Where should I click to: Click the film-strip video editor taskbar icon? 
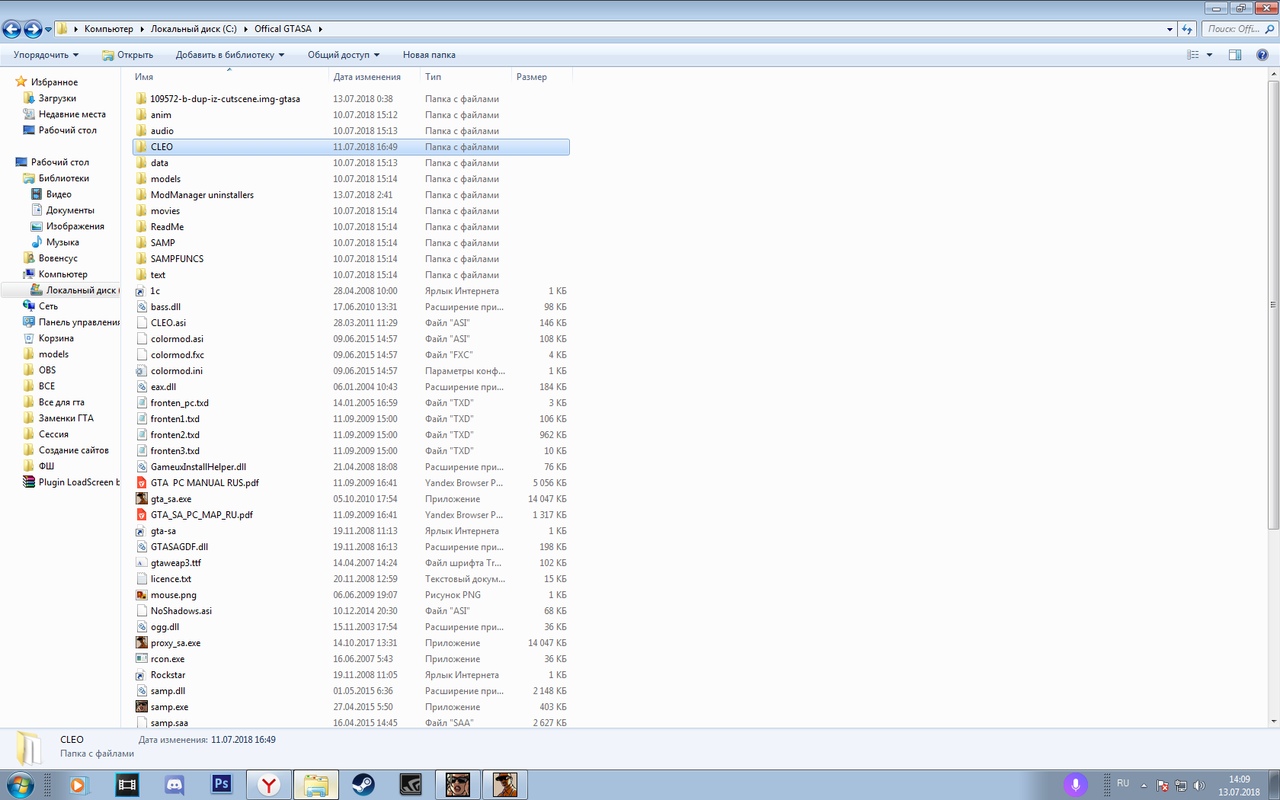(x=126, y=785)
